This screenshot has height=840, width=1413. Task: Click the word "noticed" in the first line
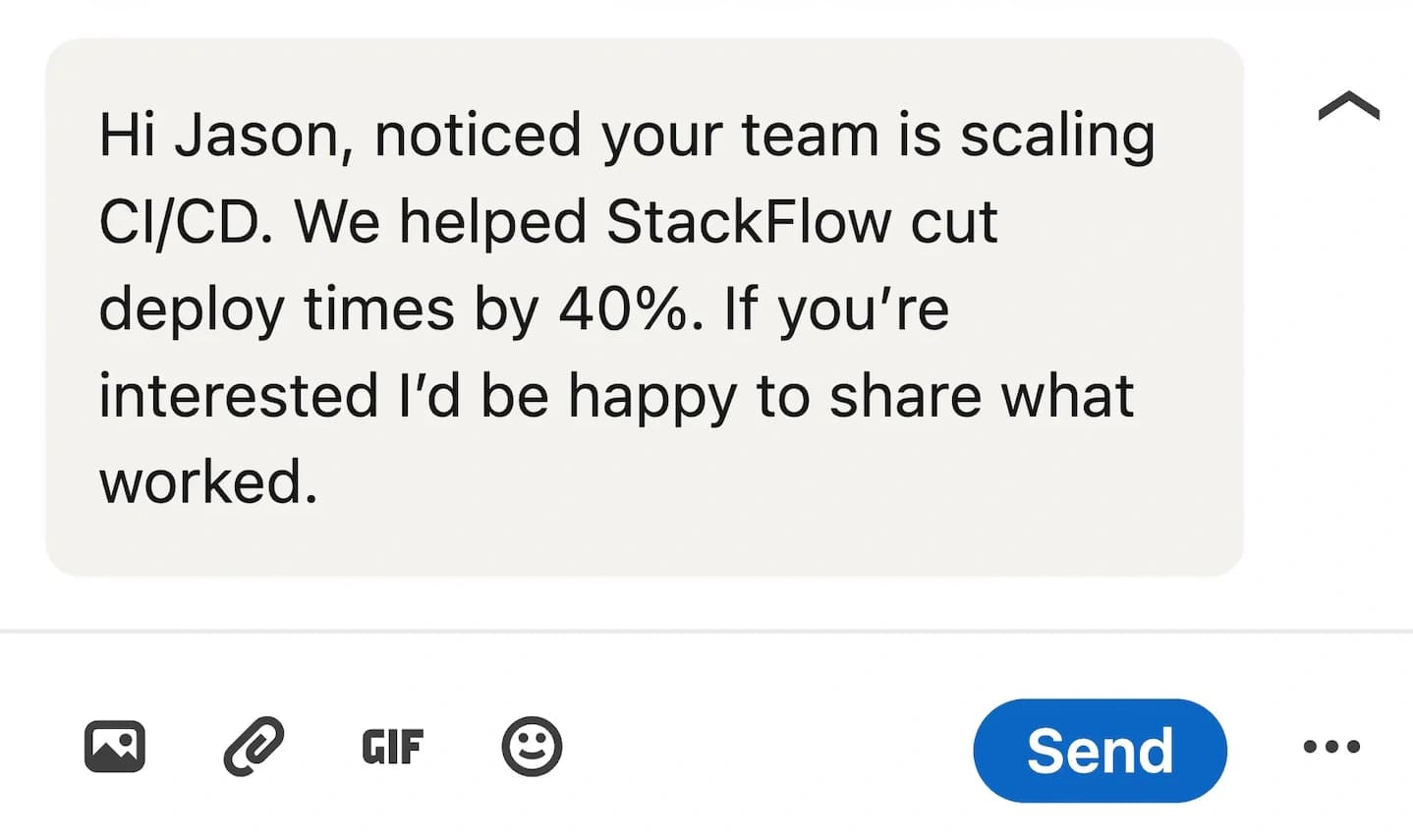[478, 136]
